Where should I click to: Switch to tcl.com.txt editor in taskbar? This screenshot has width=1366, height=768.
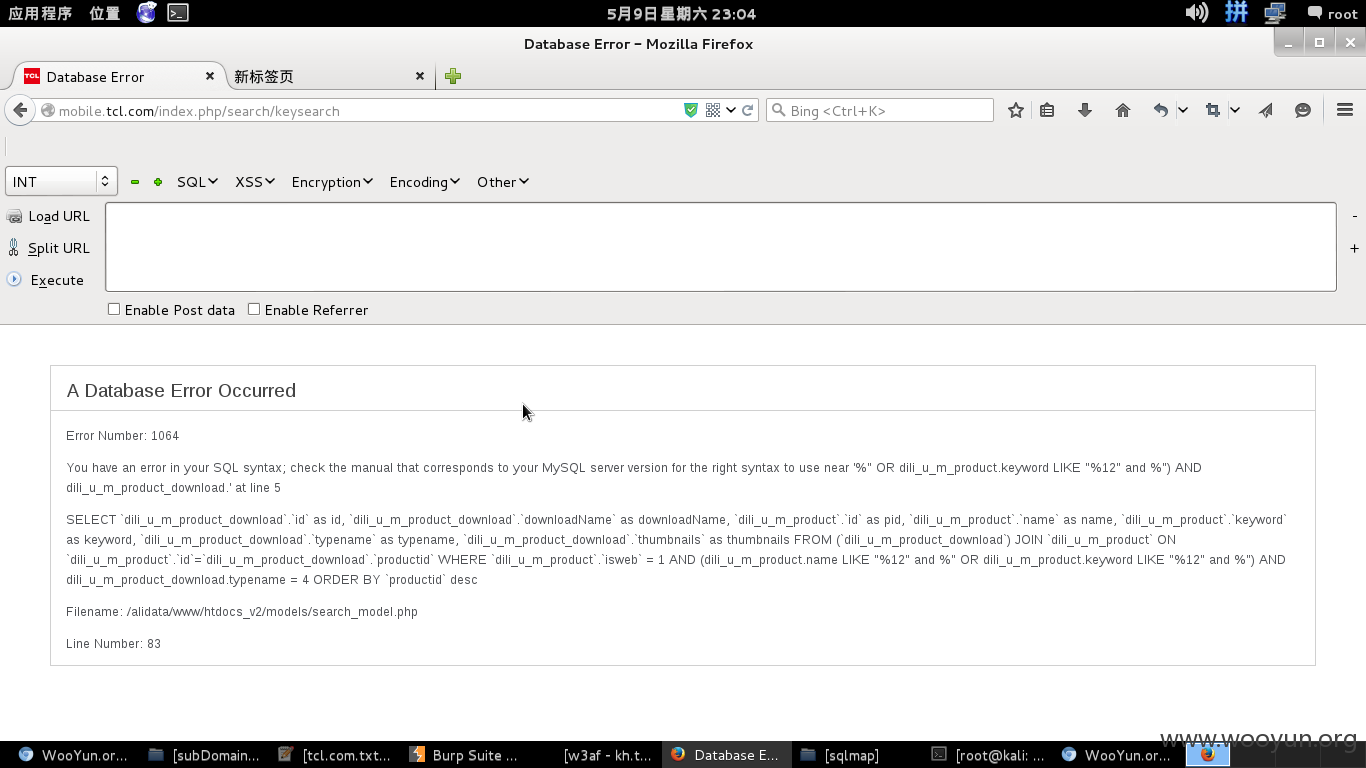tap(335, 755)
